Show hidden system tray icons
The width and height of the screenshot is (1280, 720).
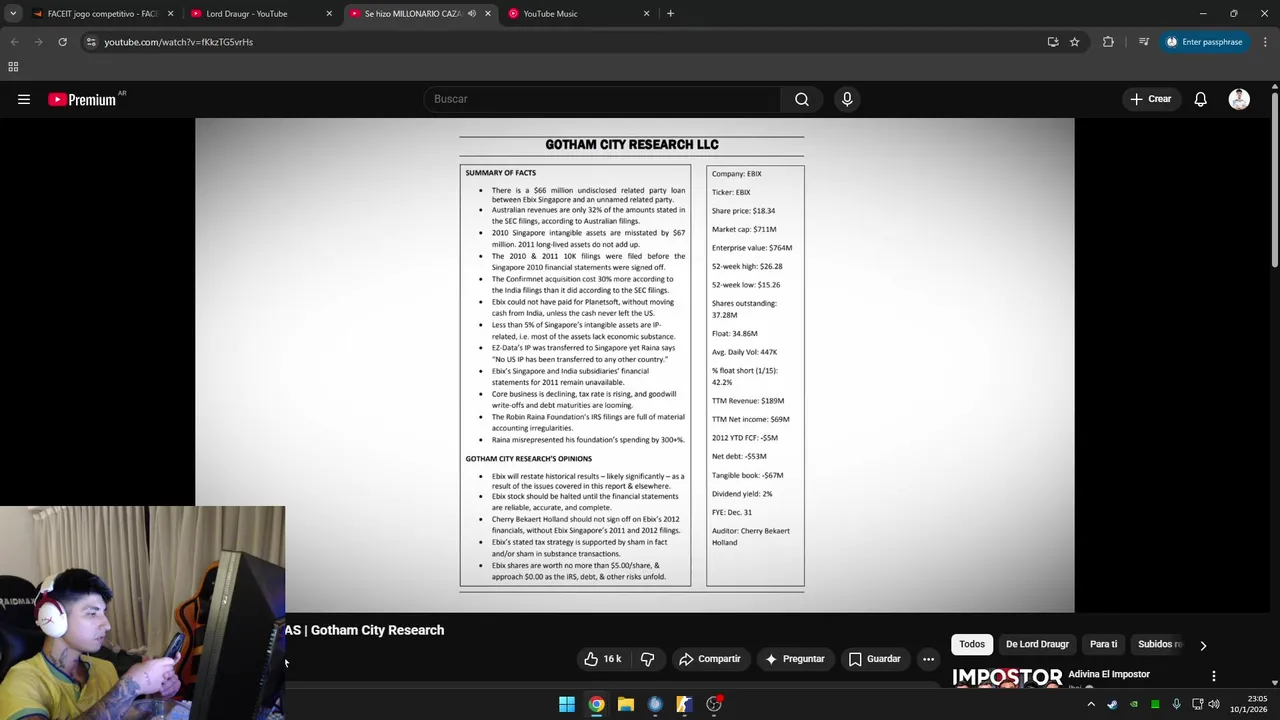coord(1091,704)
